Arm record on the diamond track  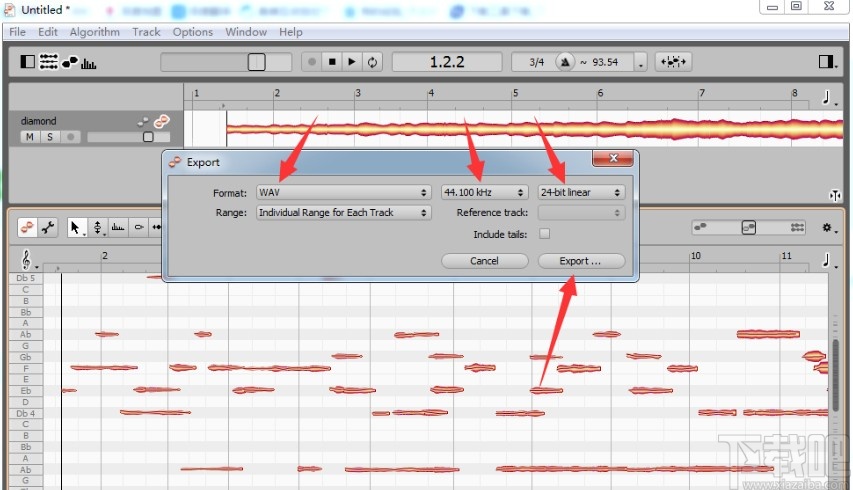point(70,137)
